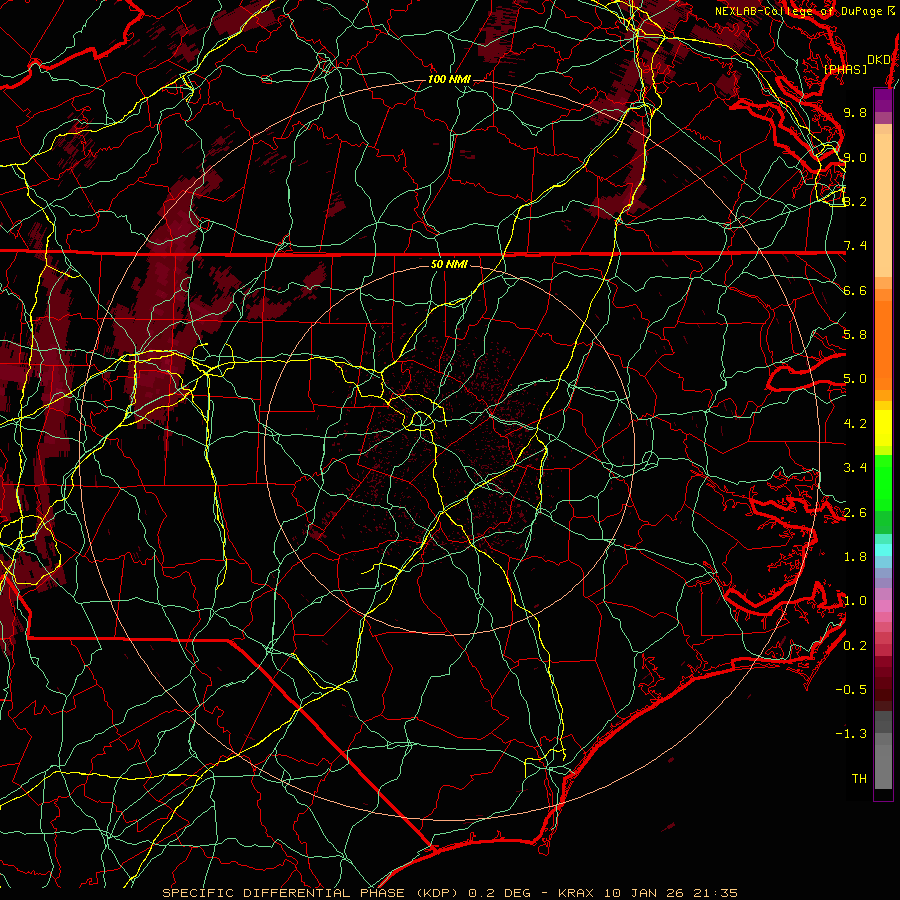Click the 4.2 value on color scale

855,424
